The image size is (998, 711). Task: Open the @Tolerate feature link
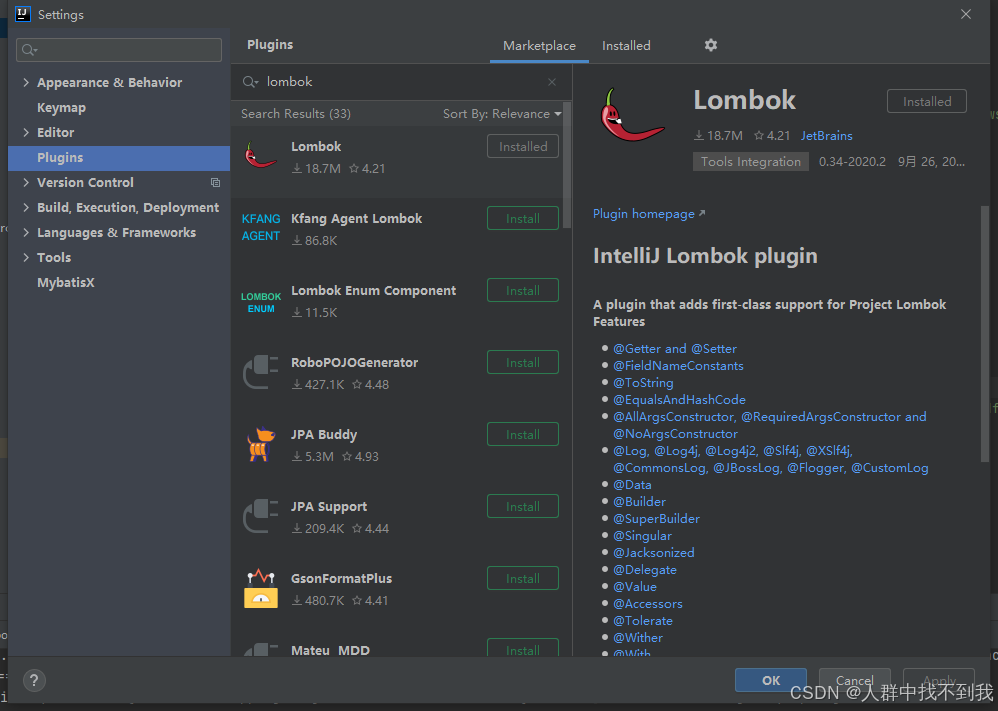643,621
